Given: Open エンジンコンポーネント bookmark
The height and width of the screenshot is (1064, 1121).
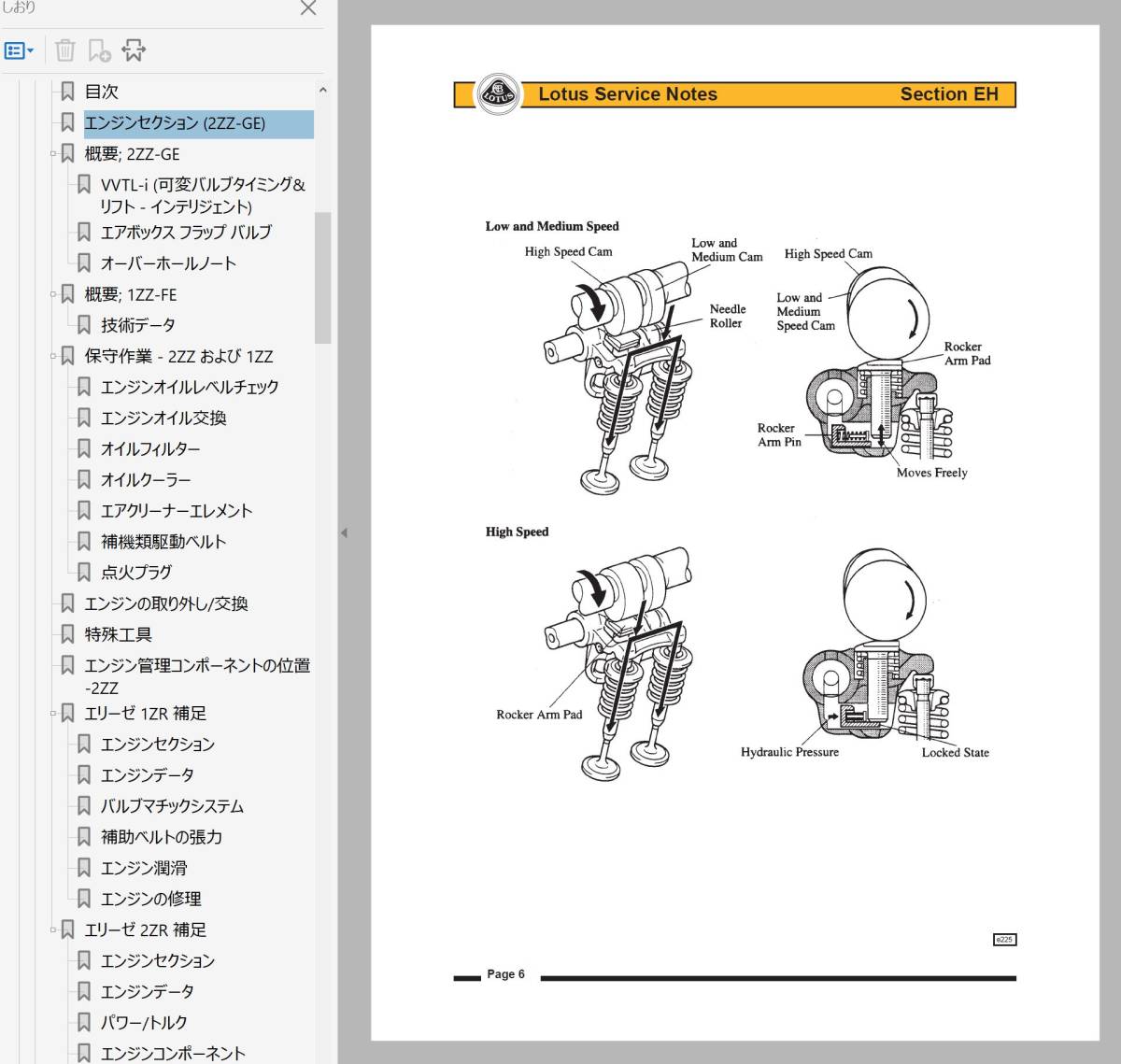Looking at the screenshot, I should (173, 1054).
